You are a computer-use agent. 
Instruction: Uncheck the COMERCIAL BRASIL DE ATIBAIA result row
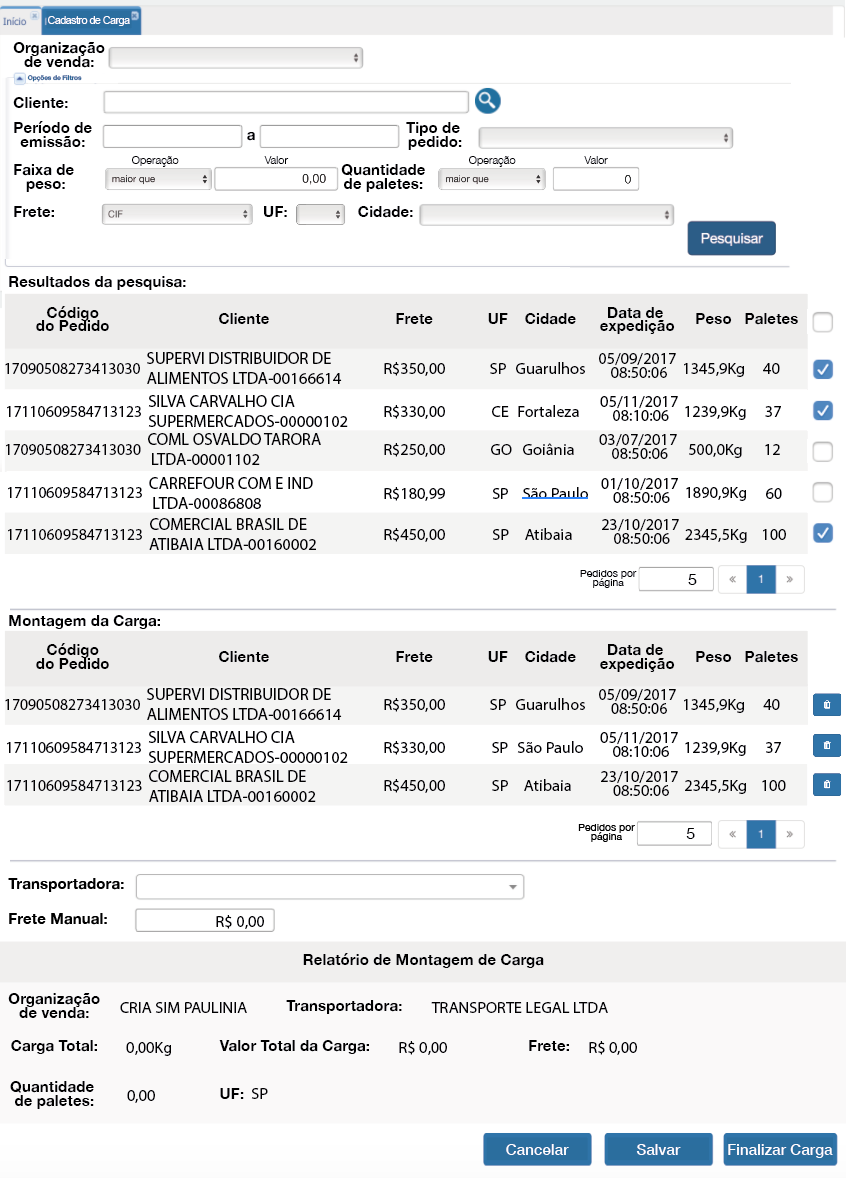point(823,533)
